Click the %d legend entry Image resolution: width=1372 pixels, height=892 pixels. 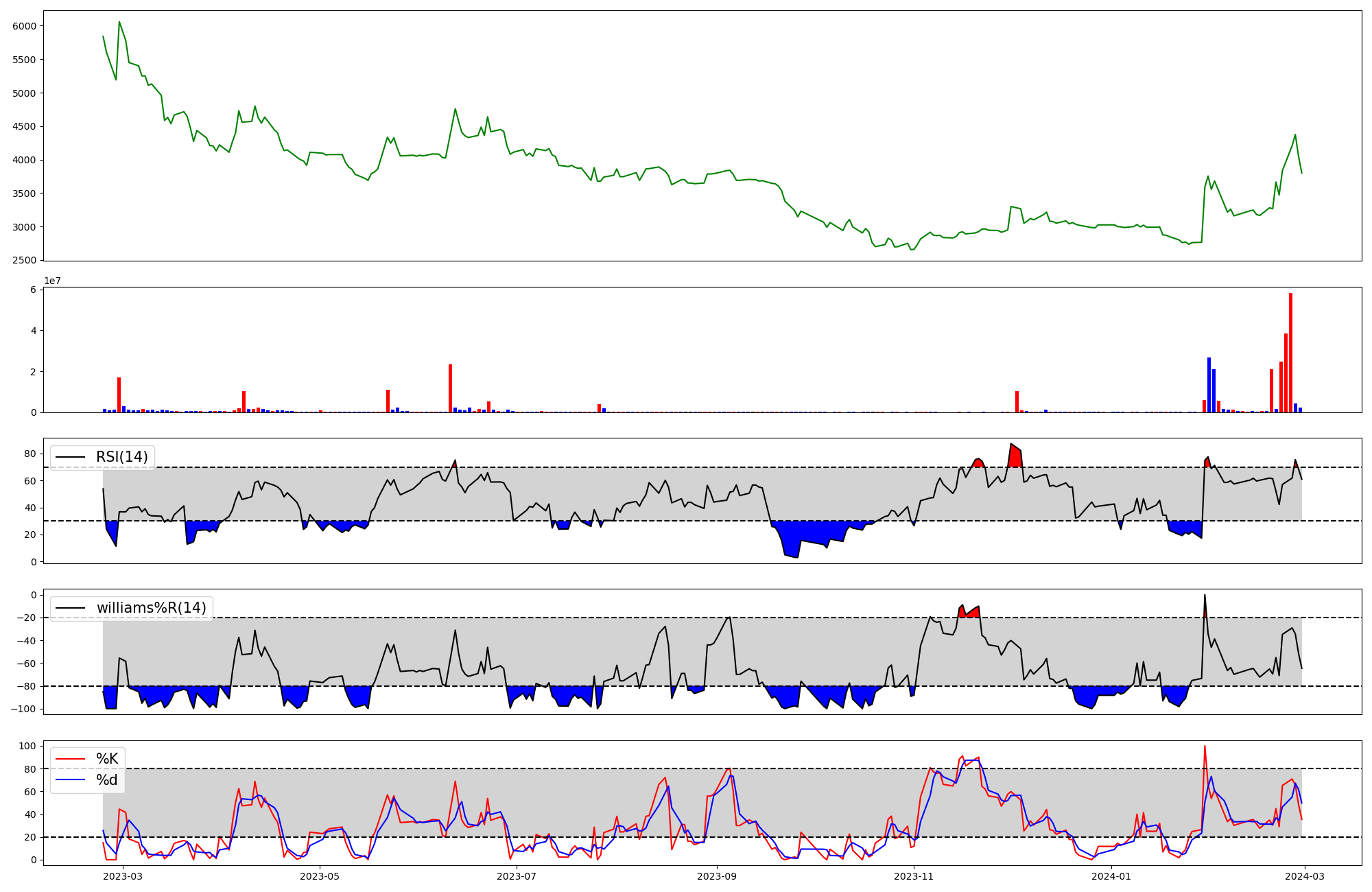pyautogui.click(x=106, y=780)
